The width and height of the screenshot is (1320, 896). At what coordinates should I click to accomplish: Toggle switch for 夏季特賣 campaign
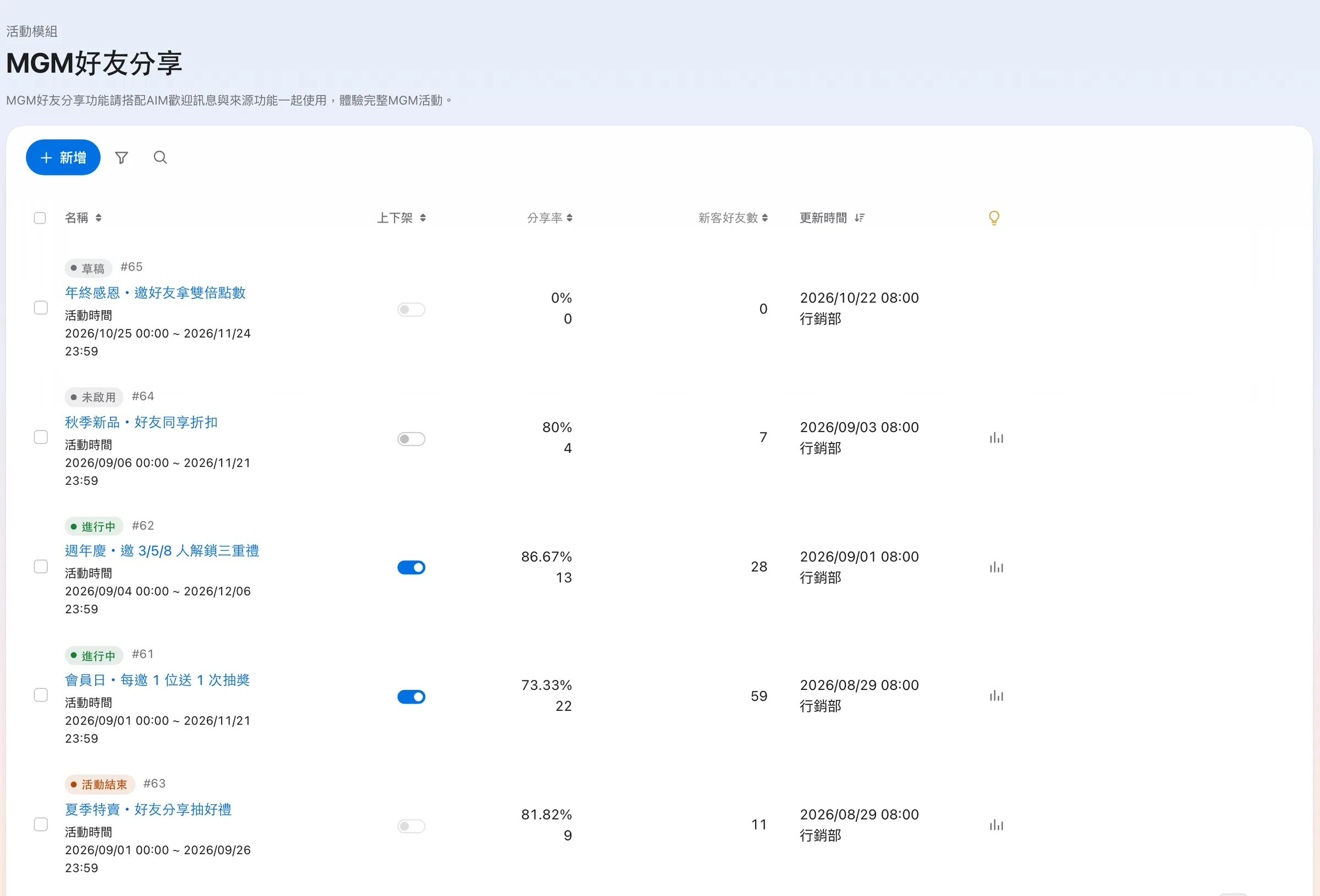coord(411,826)
